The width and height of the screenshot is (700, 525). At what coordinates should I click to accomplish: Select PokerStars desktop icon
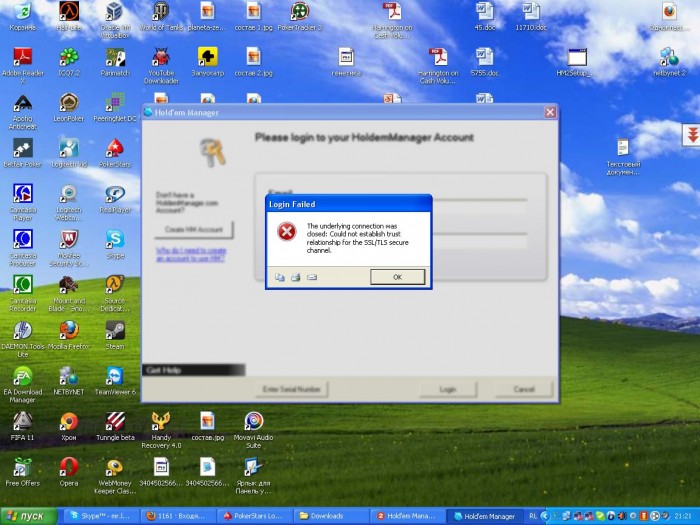pos(115,154)
